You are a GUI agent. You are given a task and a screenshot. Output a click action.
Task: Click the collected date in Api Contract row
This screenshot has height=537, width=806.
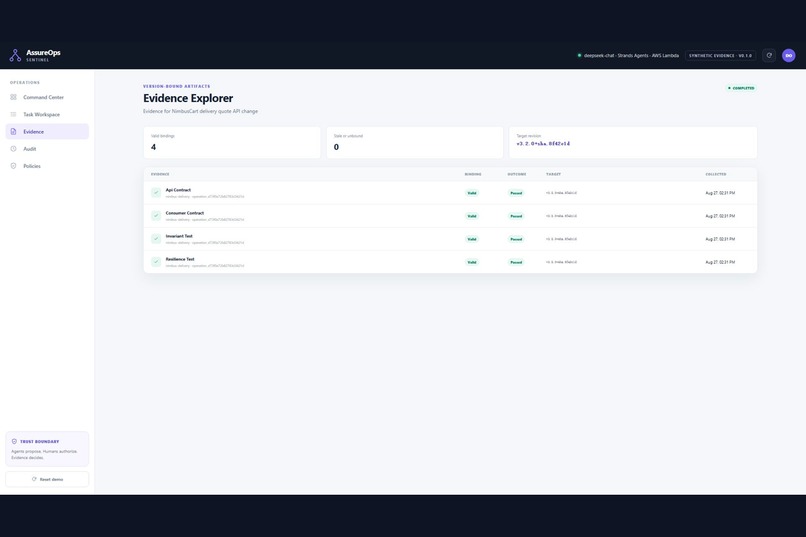pos(720,193)
